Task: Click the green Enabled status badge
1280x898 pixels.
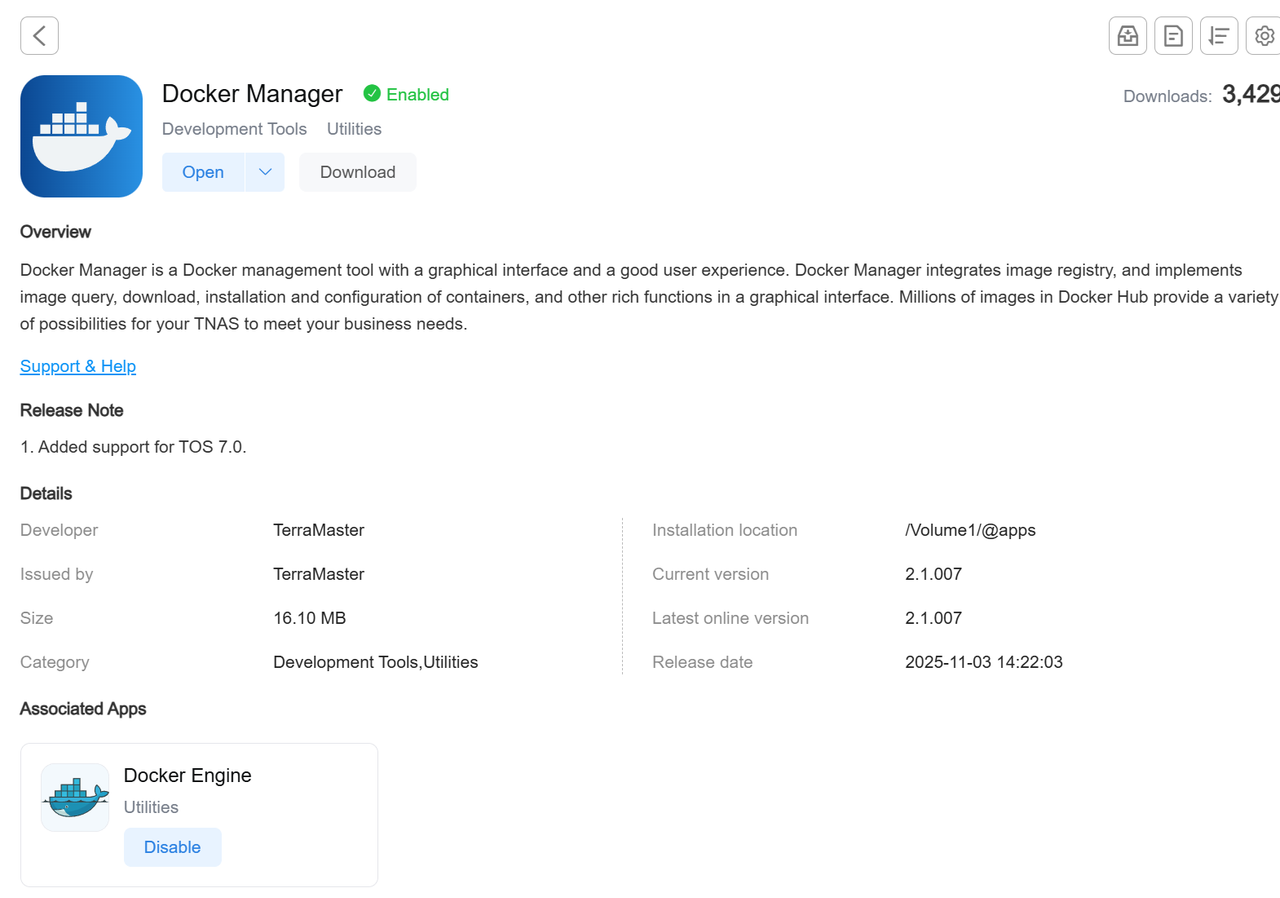Action: (405, 94)
